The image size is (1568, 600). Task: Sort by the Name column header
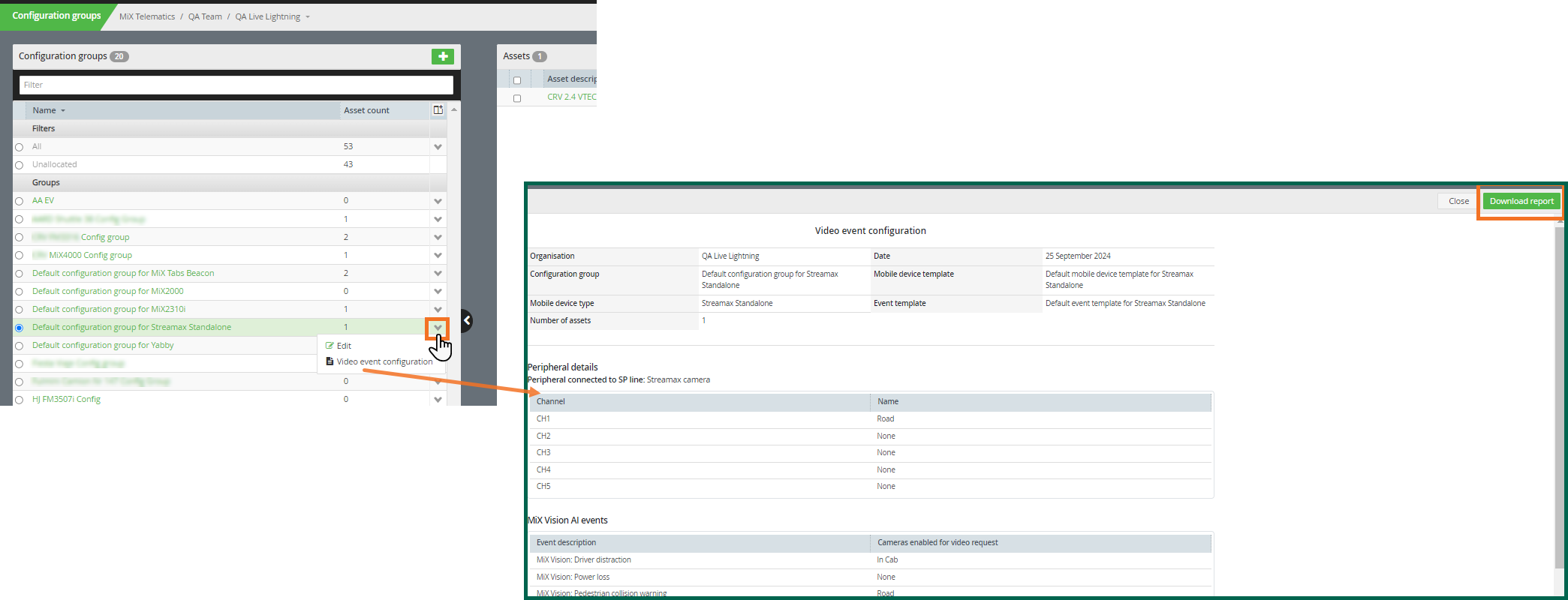tap(44, 110)
